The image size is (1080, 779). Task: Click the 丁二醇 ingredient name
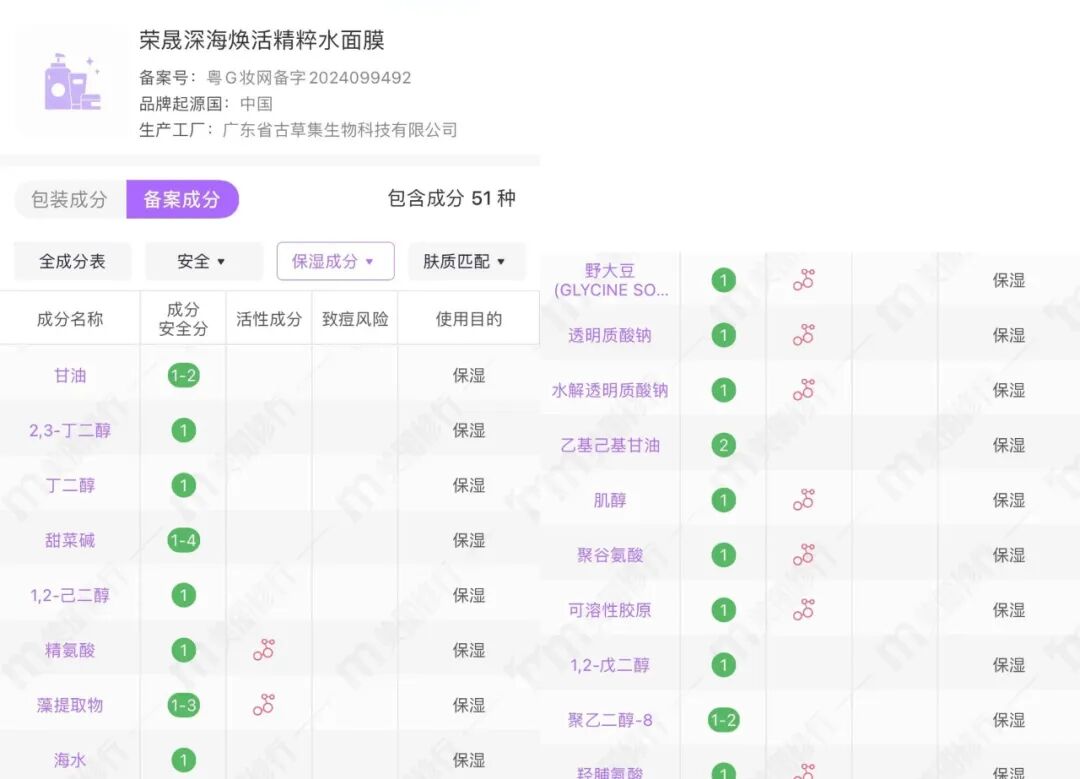pos(70,486)
